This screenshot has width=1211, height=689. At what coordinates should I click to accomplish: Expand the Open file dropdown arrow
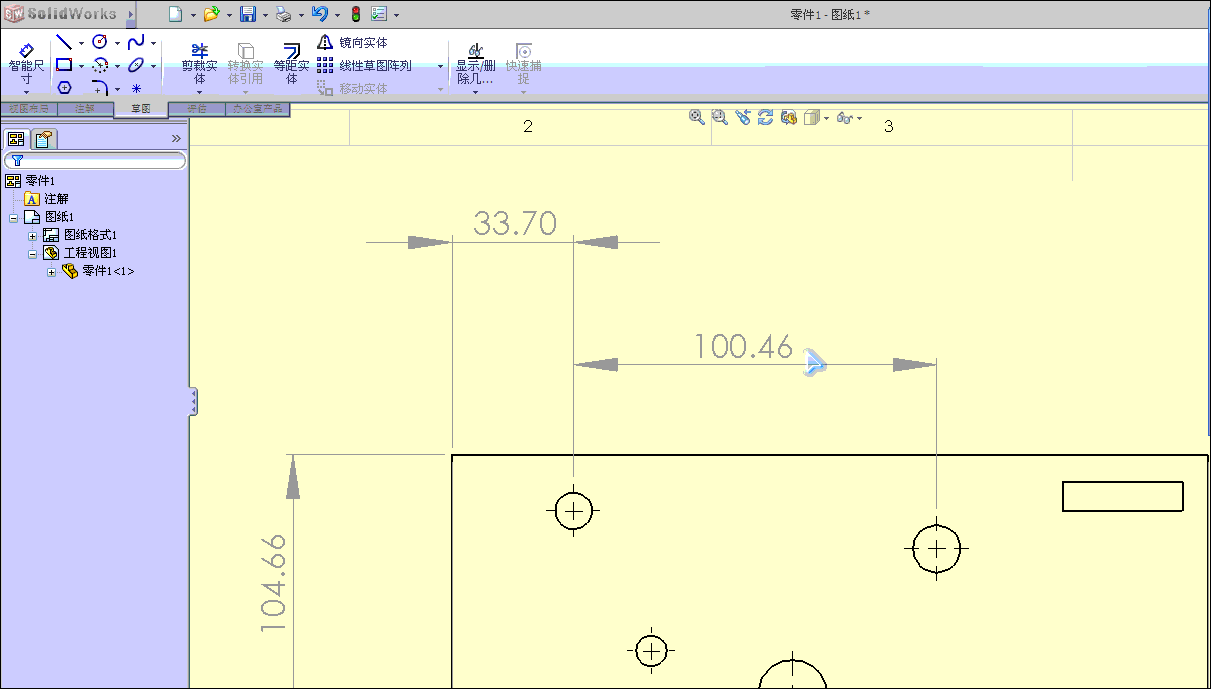pos(229,15)
